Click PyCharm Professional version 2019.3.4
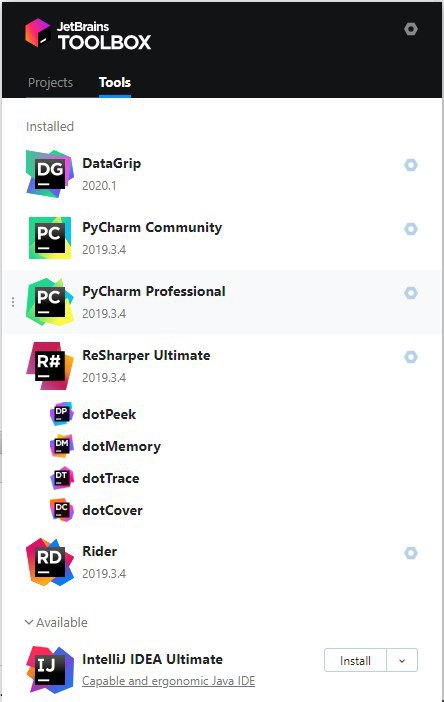The height and width of the screenshot is (702, 444). coord(104,314)
